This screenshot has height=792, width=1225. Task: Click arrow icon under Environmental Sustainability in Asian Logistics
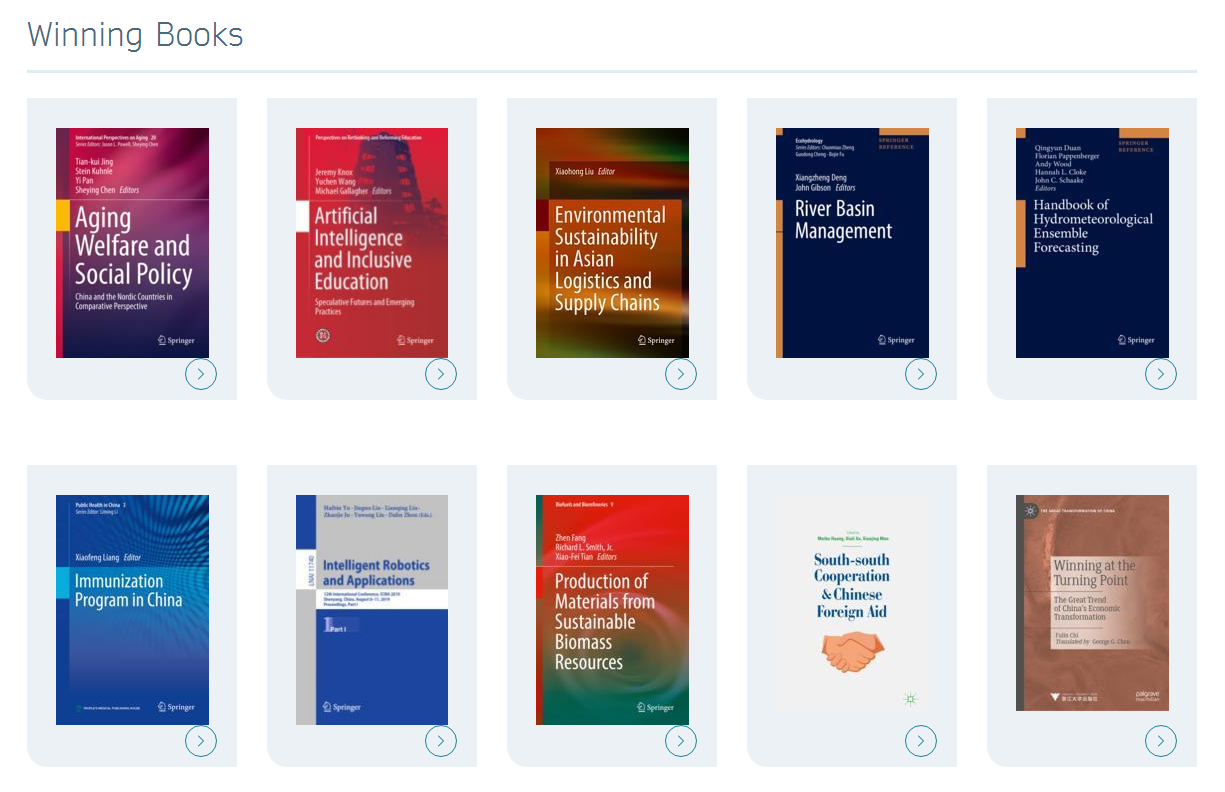coord(681,374)
